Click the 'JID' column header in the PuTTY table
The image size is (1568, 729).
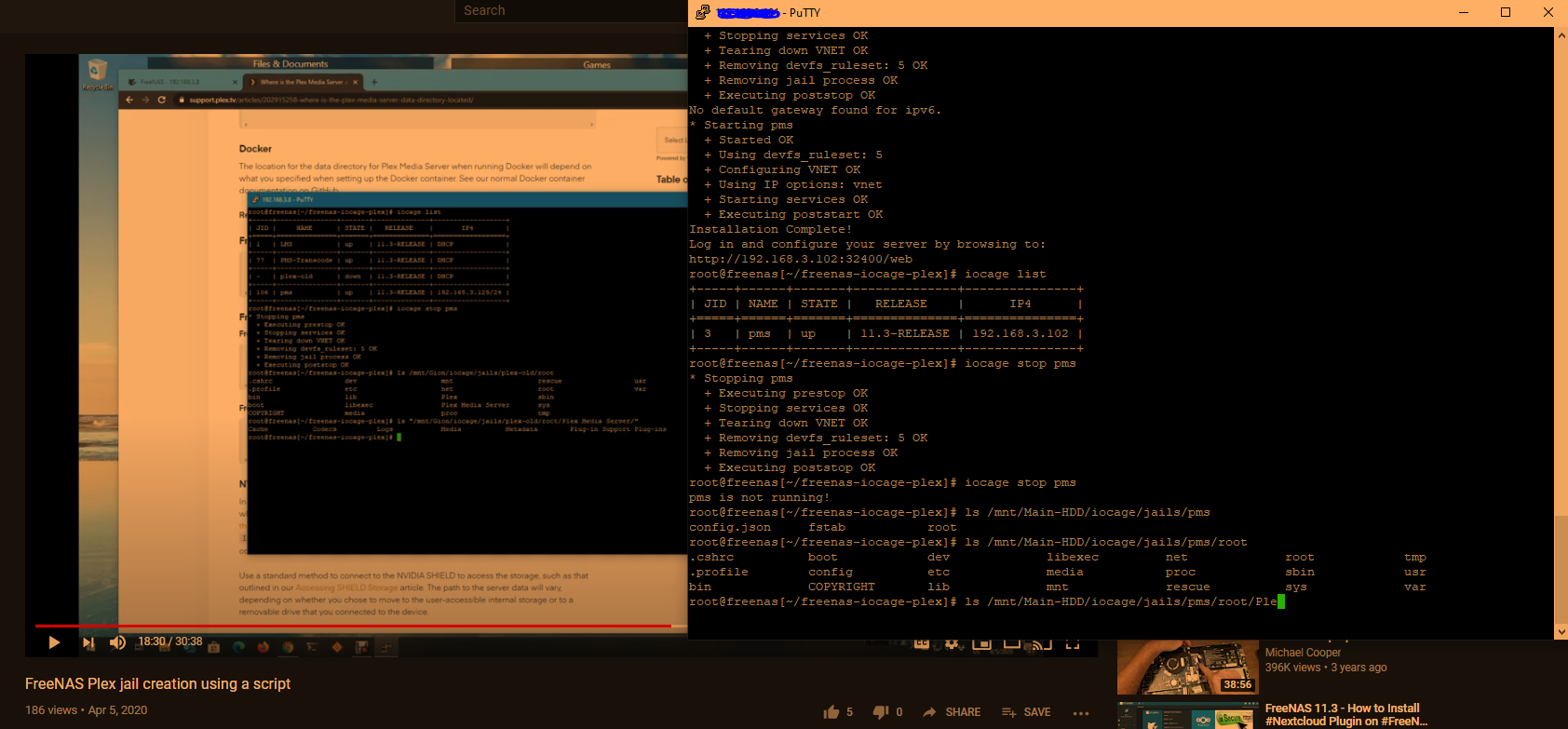click(715, 304)
